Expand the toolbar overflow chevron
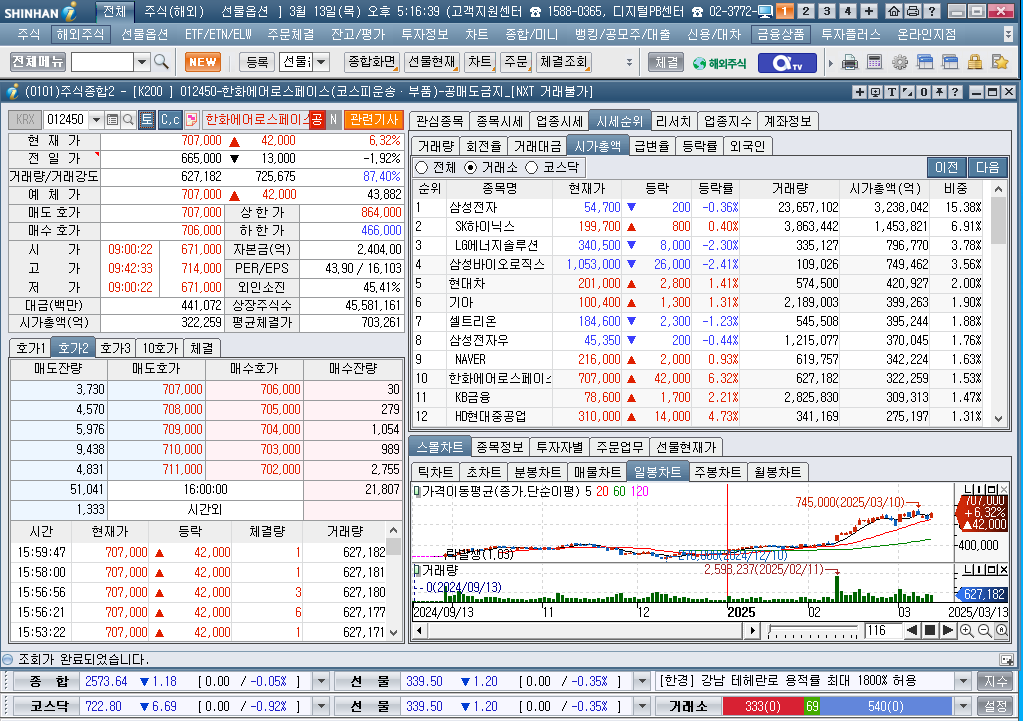This screenshot has width=1023, height=721. (629, 62)
